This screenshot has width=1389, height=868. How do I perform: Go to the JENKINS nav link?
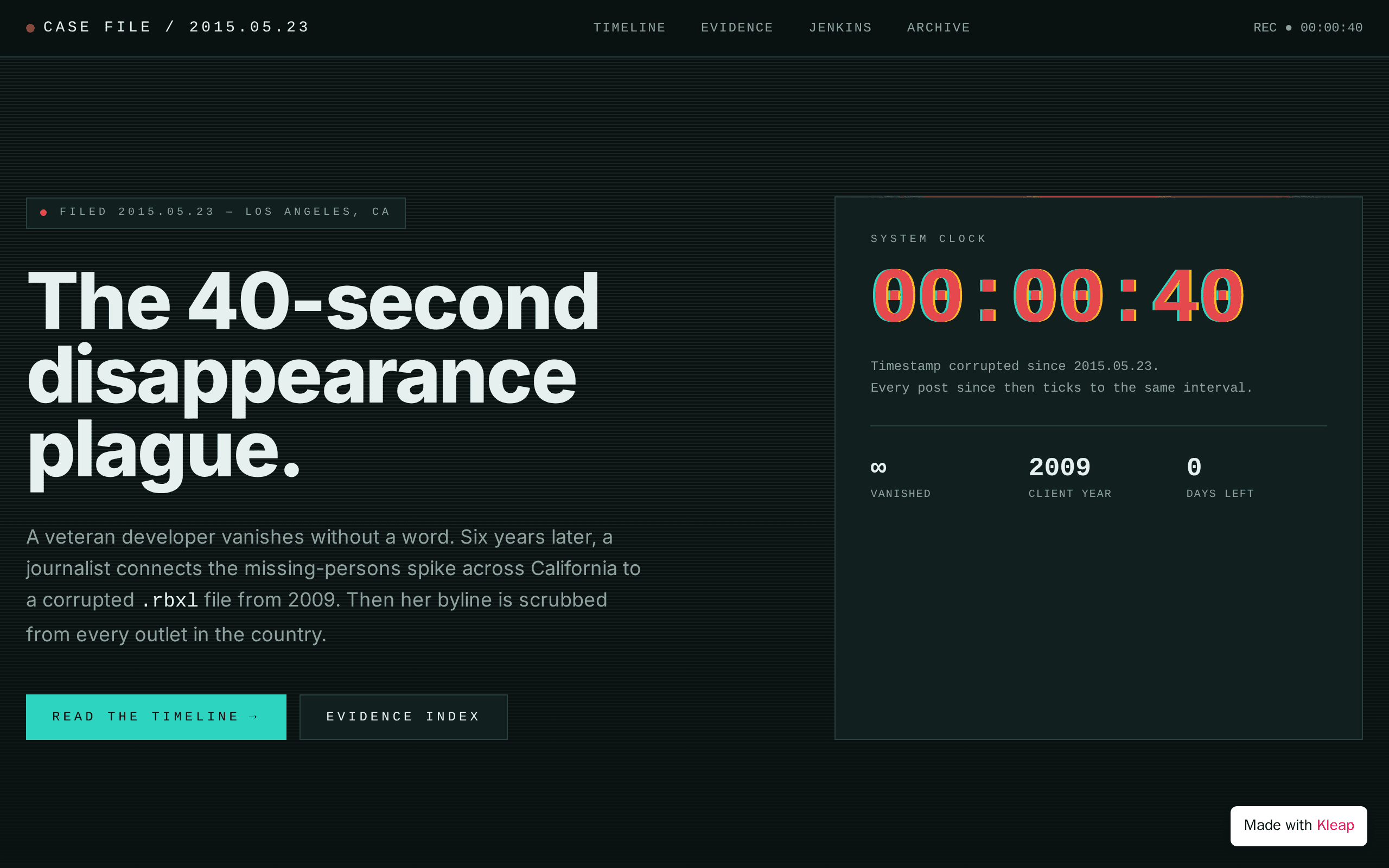click(x=840, y=28)
